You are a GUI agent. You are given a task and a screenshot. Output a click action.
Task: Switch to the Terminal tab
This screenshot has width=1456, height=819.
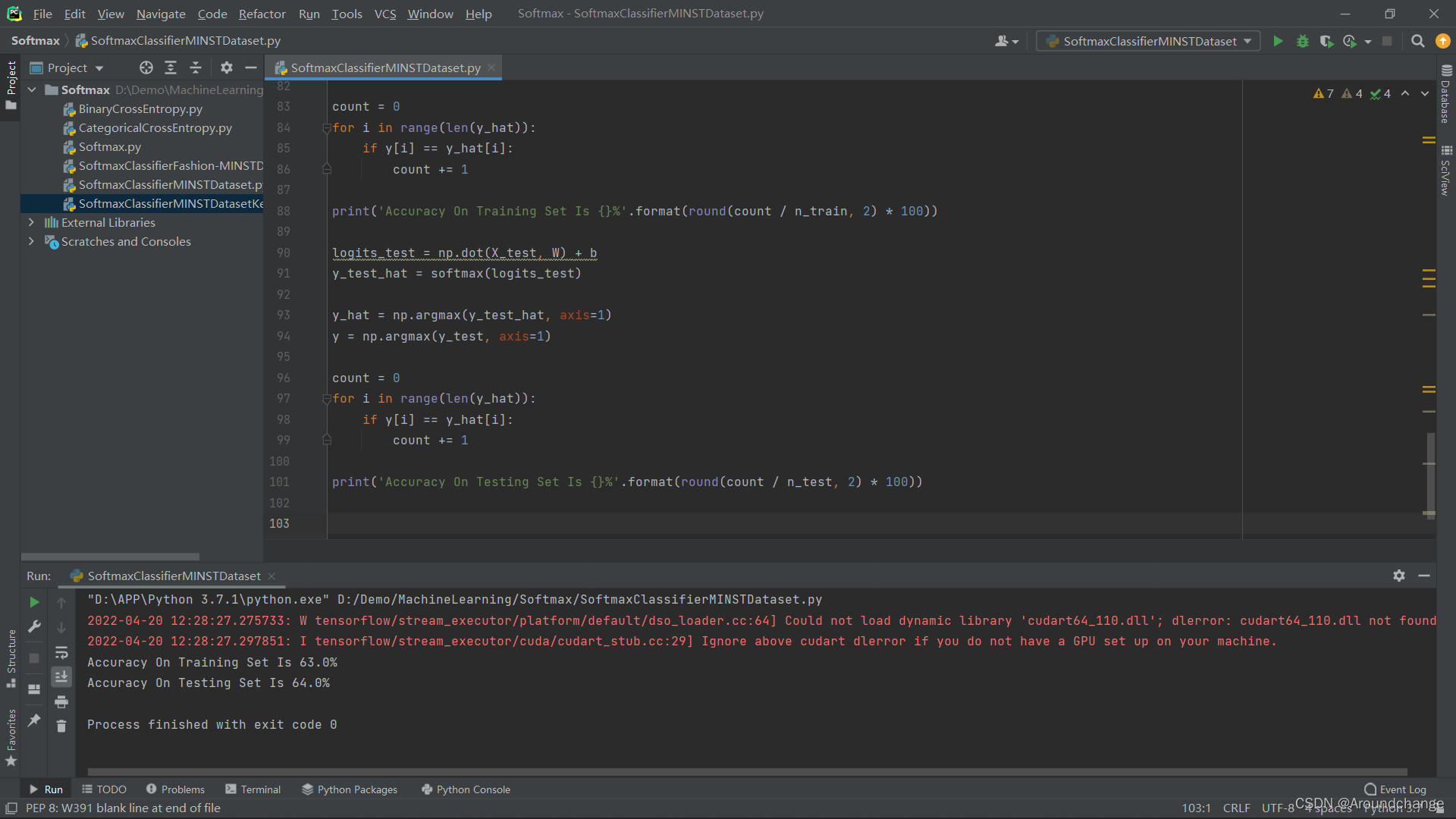(253, 789)
